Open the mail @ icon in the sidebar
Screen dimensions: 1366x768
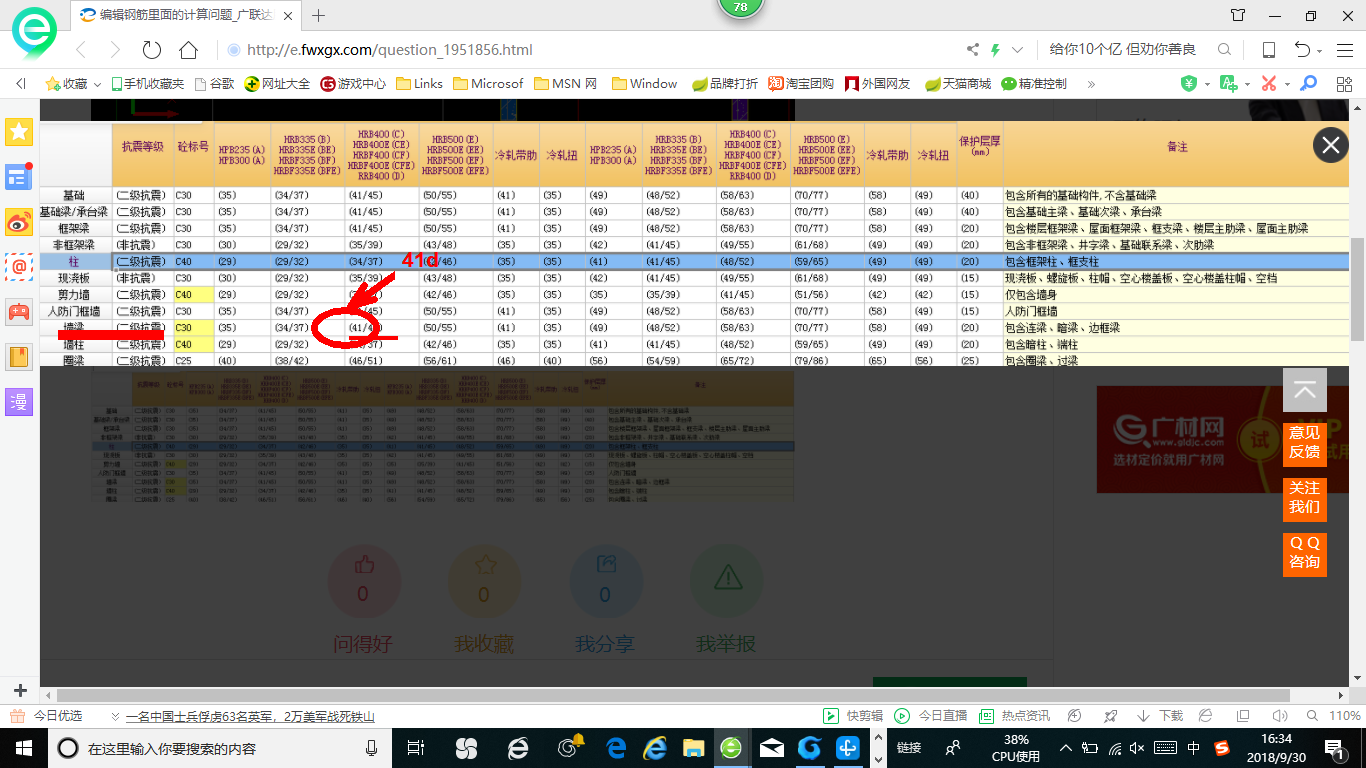(x=19, y=267)
